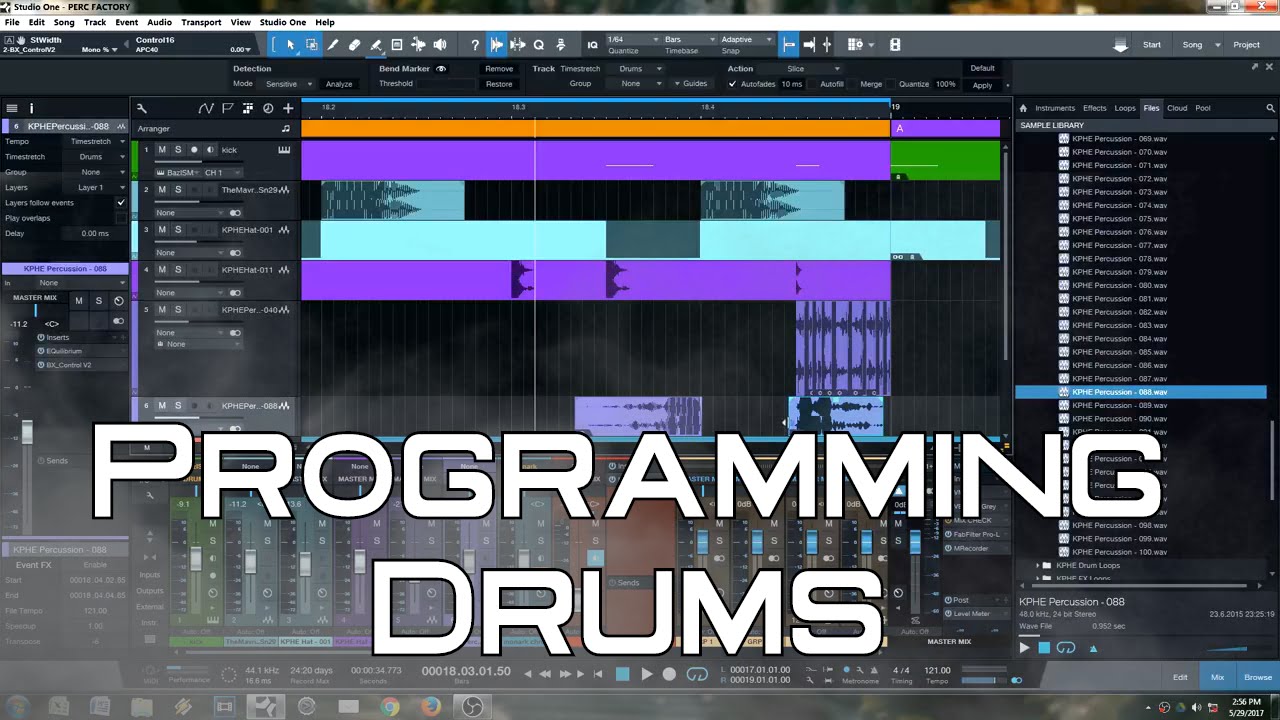Screen dimensions: 1280x720
Task: Check Play overlaps option
Action: point(121,218)
